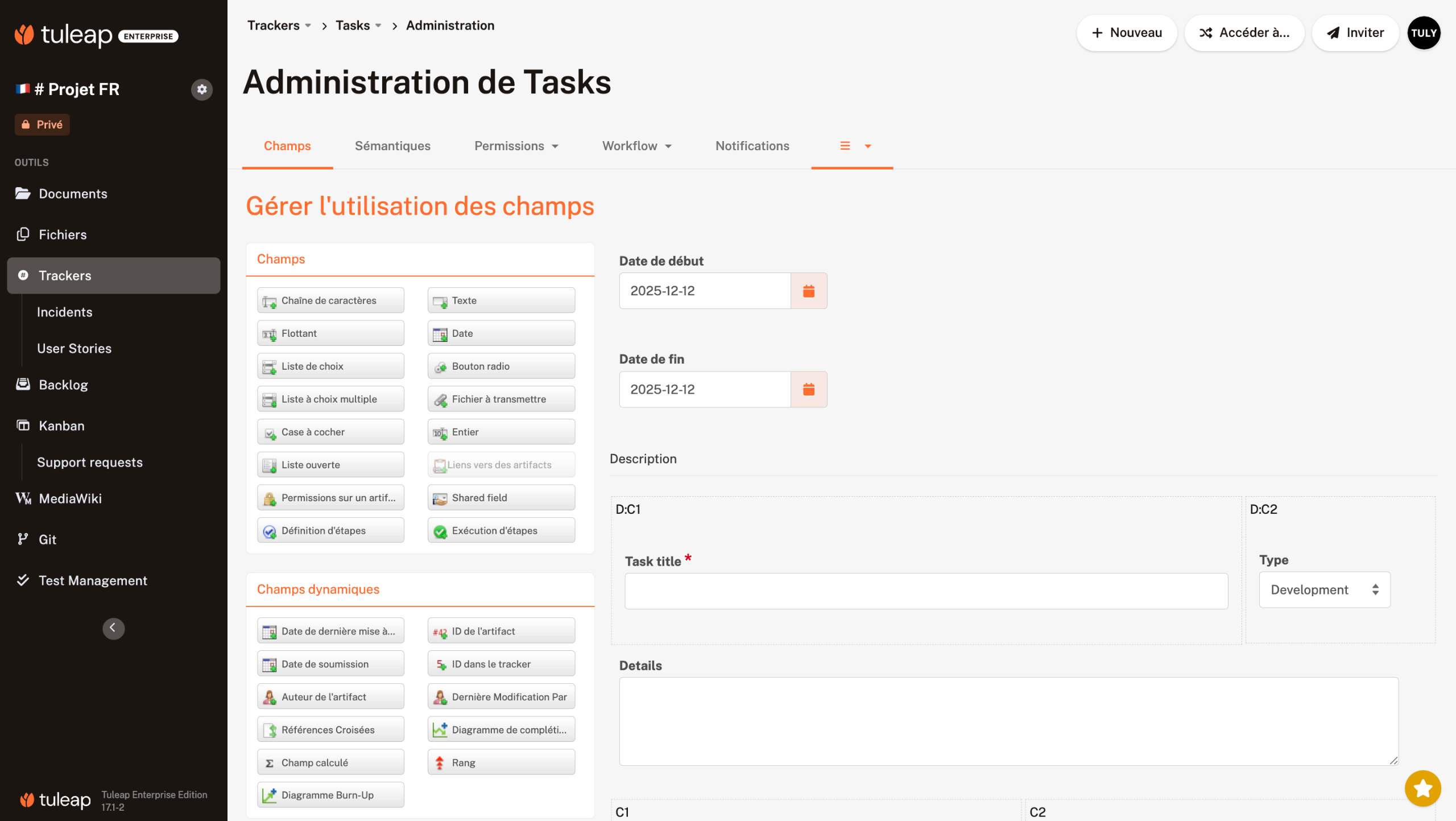
Task: Collapse the sidebar with chevron button
Action: (x=113, y=628)
